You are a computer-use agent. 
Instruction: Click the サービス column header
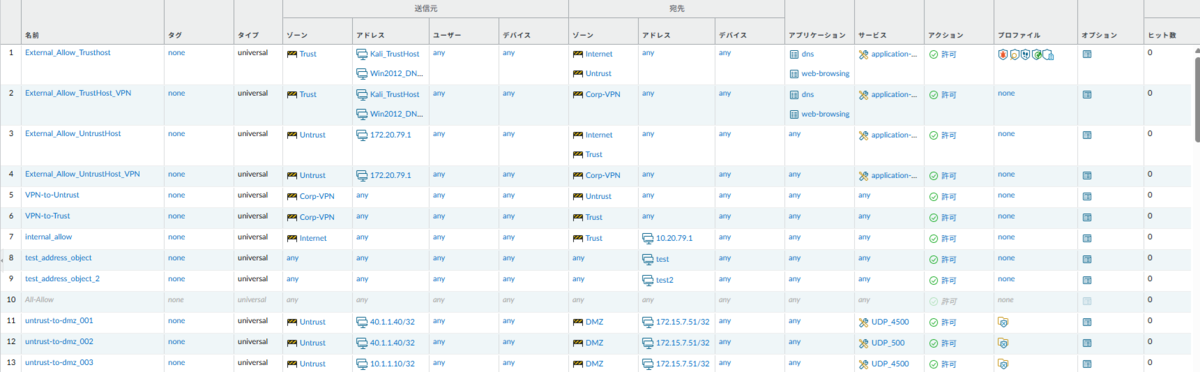[x=872, y=34]
